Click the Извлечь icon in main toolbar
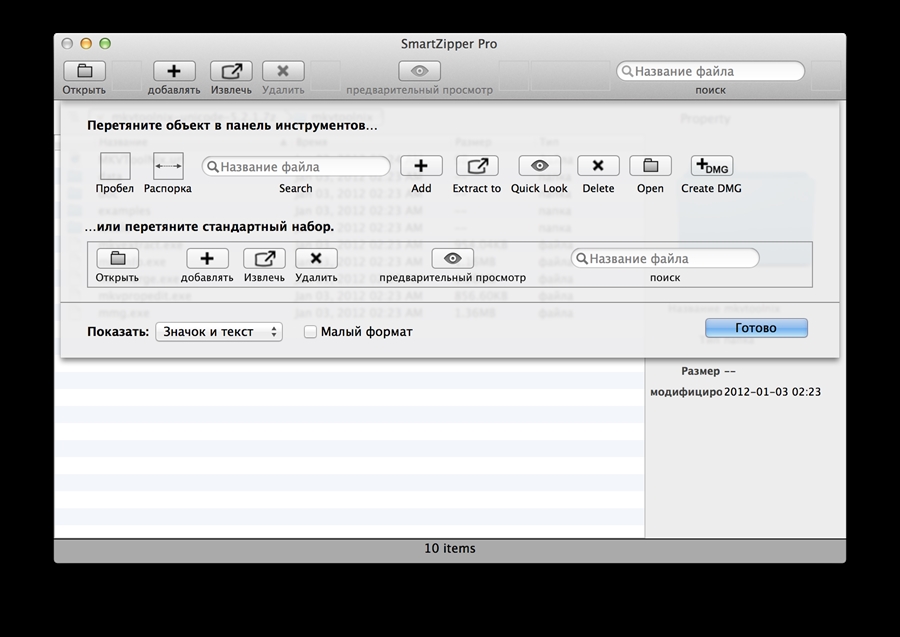Viewport: 900px width, 637px height. click(x=231, y=71)
